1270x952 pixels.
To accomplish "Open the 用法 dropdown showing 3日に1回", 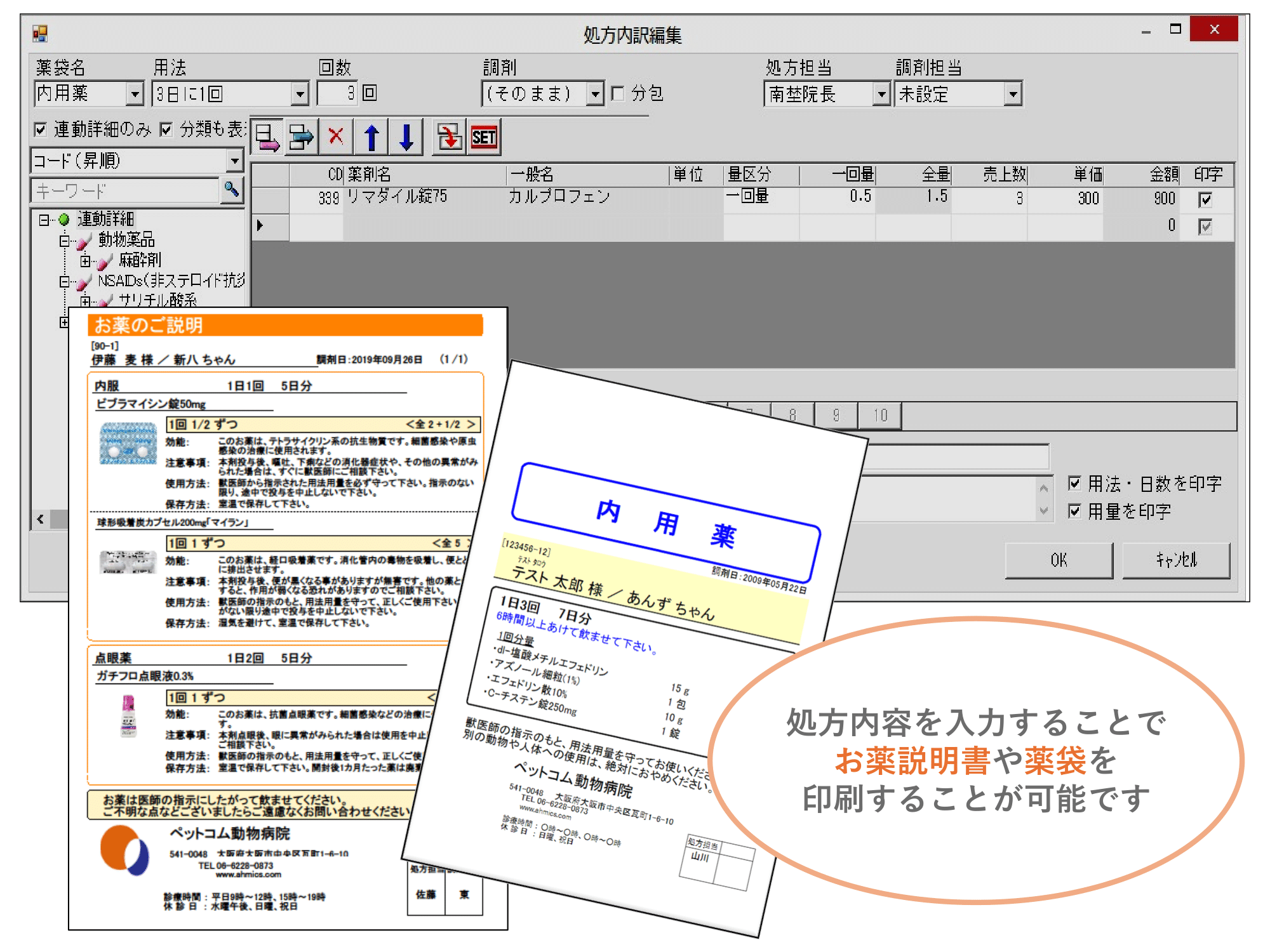I will (x=300, y=95).
